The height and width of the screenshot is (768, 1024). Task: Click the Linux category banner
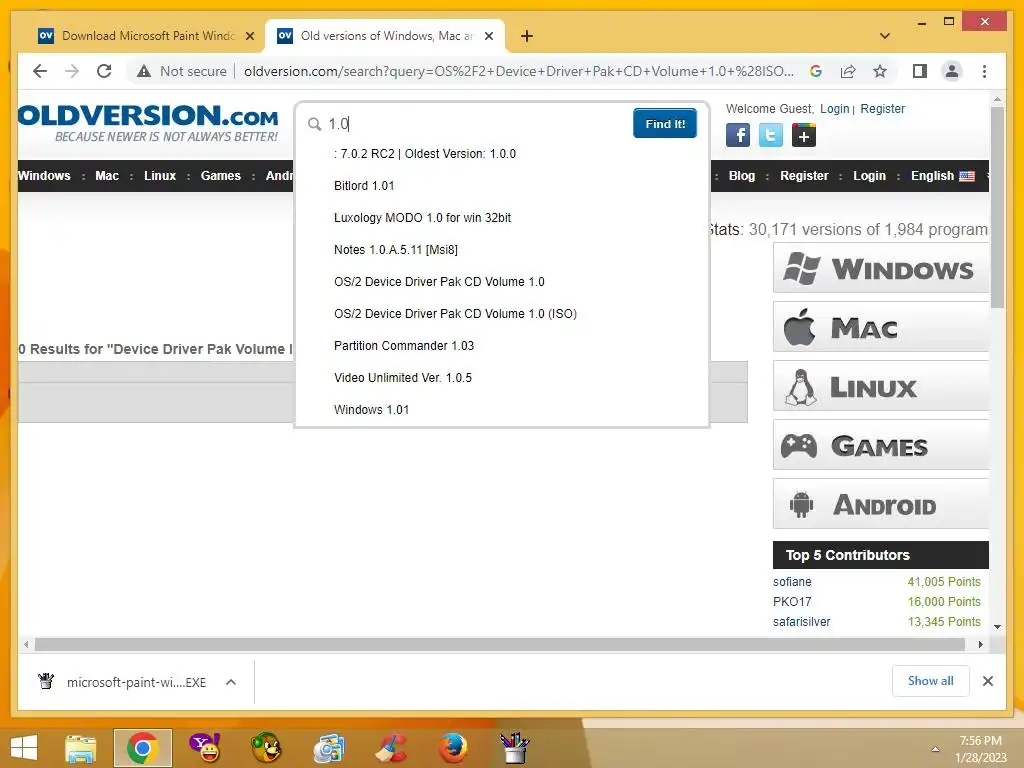881,386
